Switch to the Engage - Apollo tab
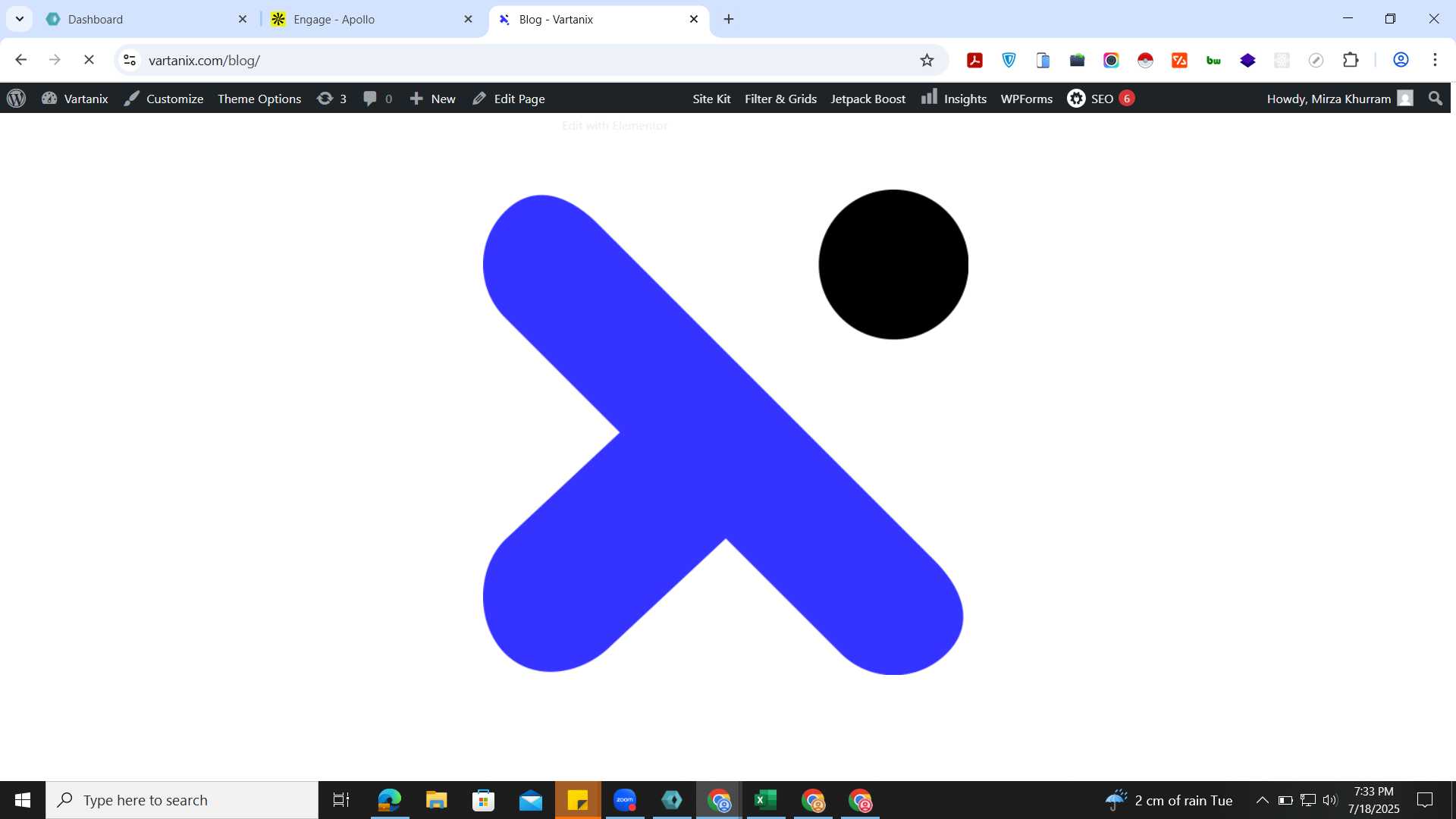 [x=372, y=19]
